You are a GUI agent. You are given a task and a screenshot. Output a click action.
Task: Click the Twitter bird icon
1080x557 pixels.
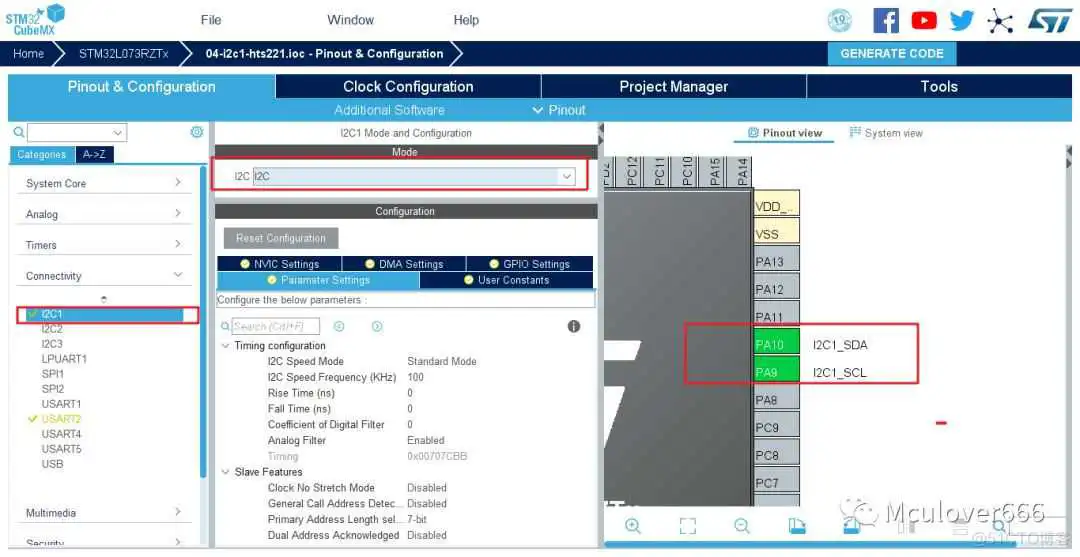[962, 20]
